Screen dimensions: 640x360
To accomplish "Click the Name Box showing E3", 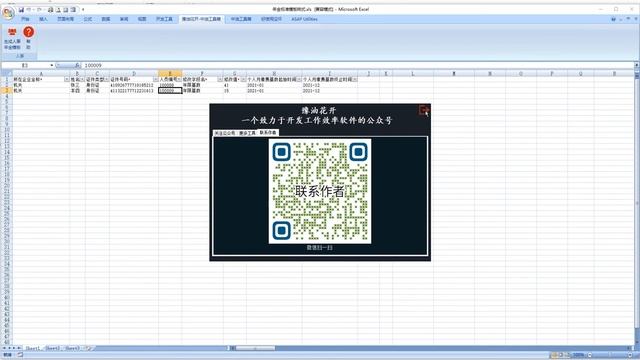I will coord(25,65).
